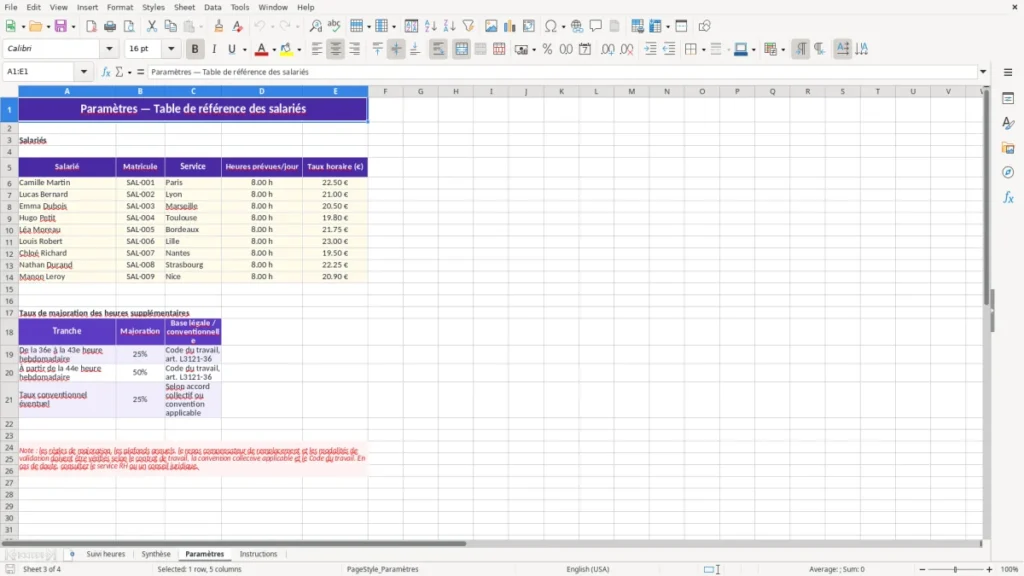Click the Sort descending icon
Image resolution: width=1024 pixels, height=576 pixels.
click(x=449, y=26)
